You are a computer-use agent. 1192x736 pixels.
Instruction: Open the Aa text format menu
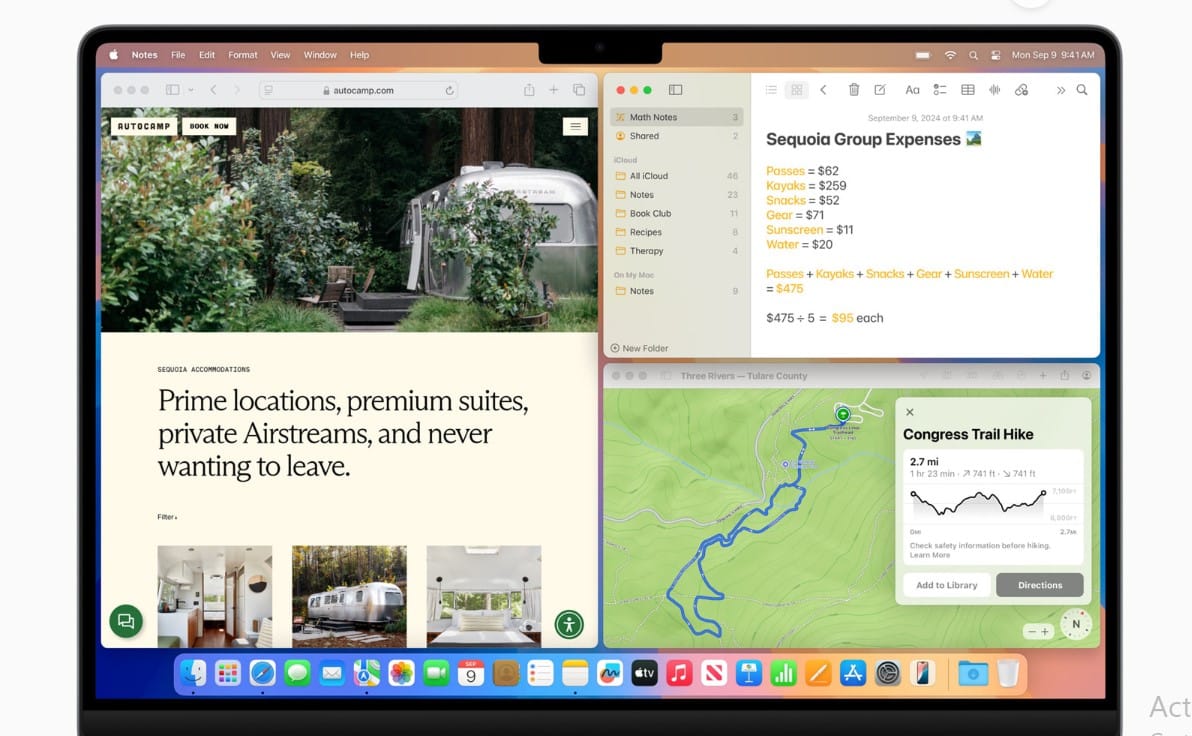(912, 90)
